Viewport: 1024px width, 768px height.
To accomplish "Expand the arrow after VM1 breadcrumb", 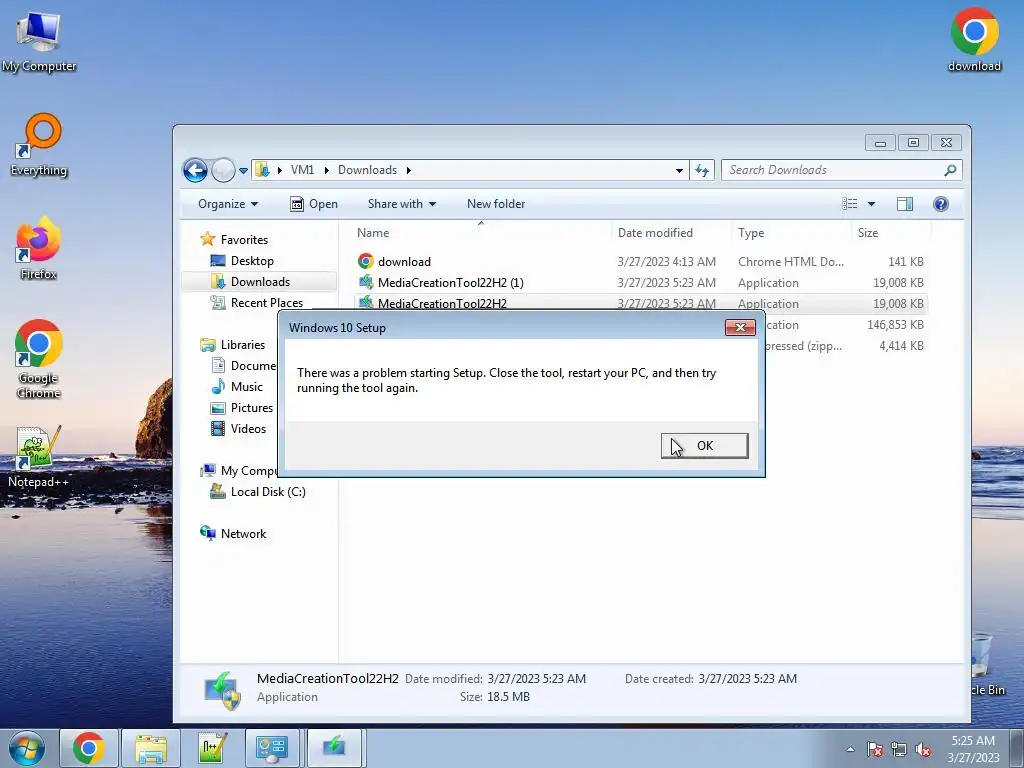I will point(327,170).
